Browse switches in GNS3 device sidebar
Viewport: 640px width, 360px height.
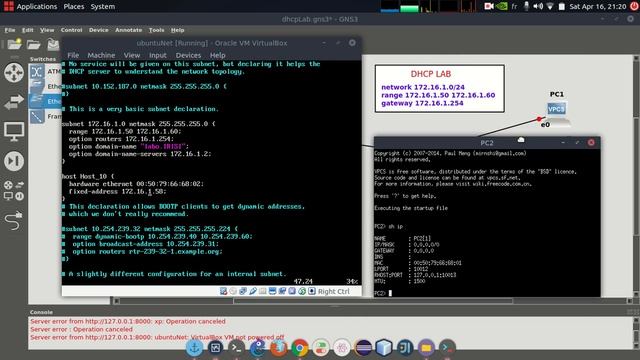(14, 102)
